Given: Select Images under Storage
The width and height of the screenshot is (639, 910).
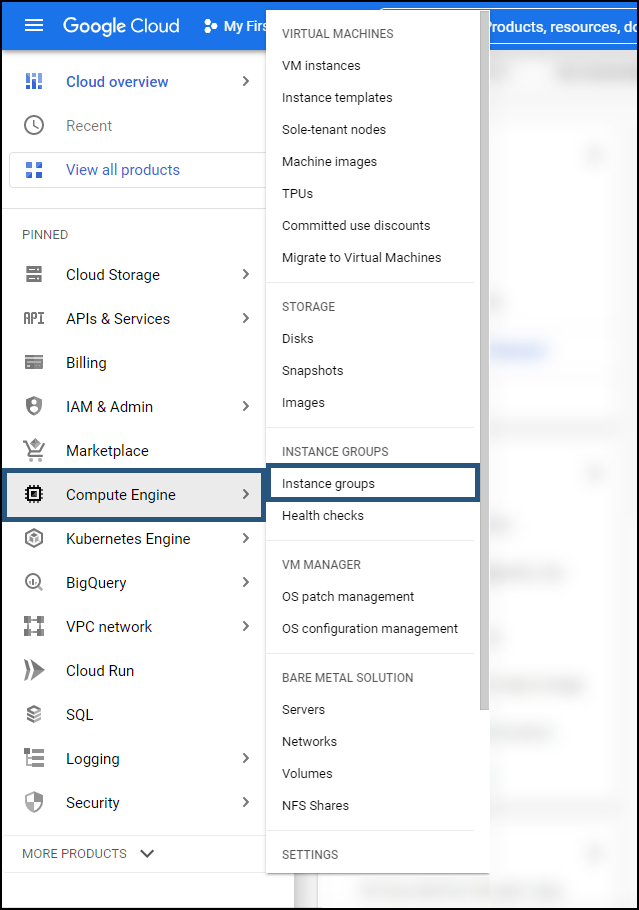Looking at the screenshot, I should click(303, 402).
